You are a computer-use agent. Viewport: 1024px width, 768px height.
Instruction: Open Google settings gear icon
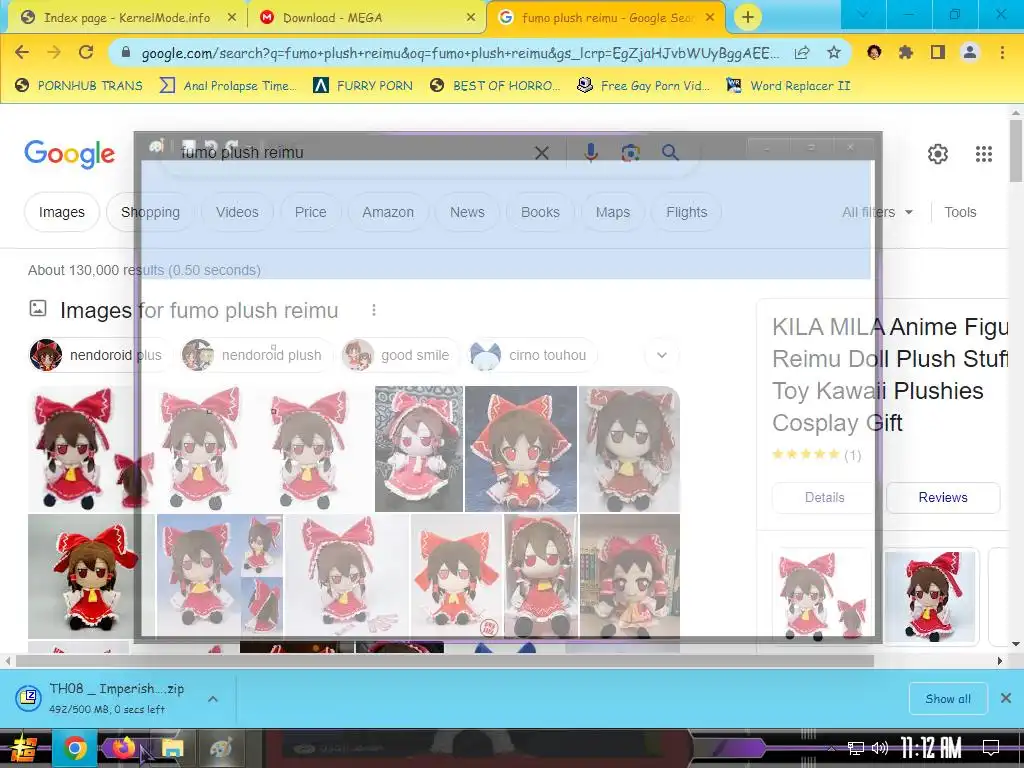(938, 154)
